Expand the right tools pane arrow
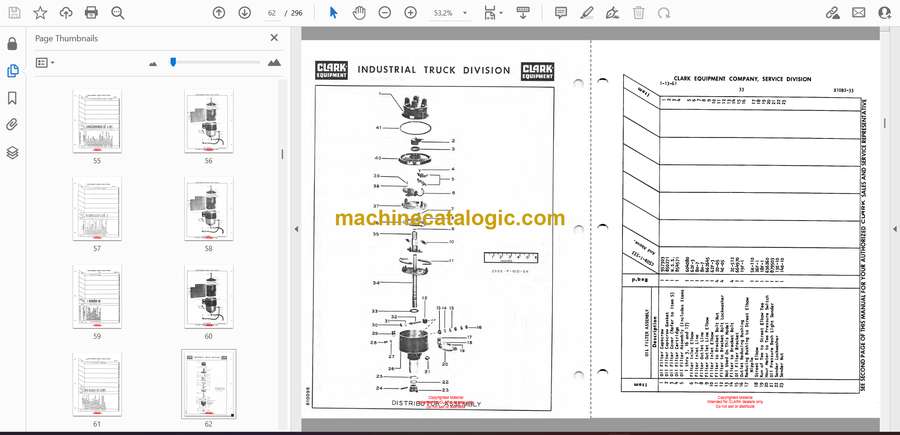900x435 pixels. click(894, 229)
